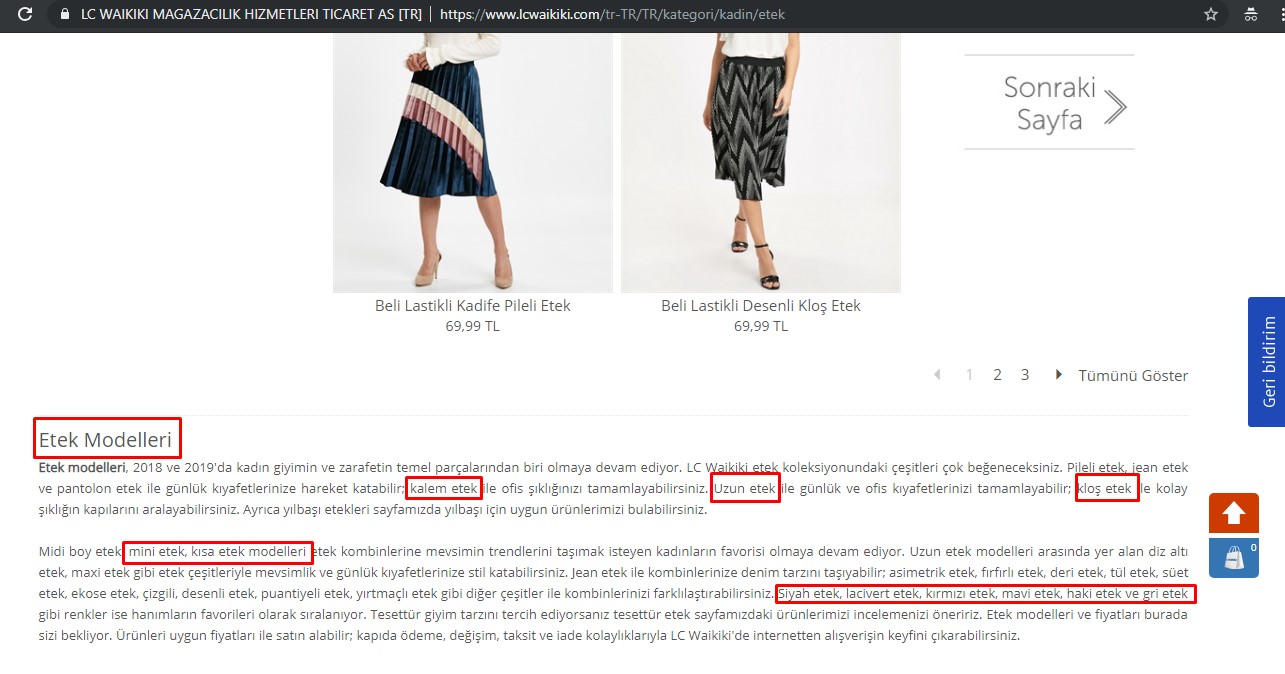Follow the kloş etek text link
This screenshot has width=1285, height=674.
point(1106,489)
